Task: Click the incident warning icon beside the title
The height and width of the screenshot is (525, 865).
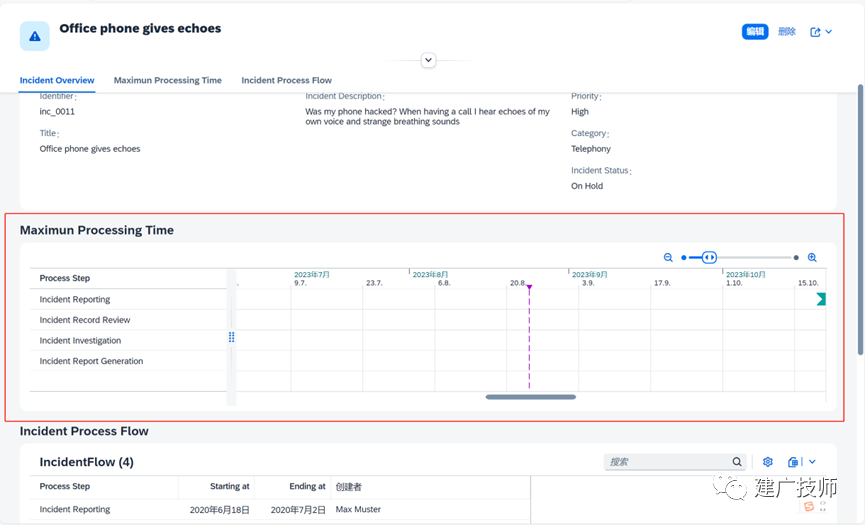Action: coord(35,36)
